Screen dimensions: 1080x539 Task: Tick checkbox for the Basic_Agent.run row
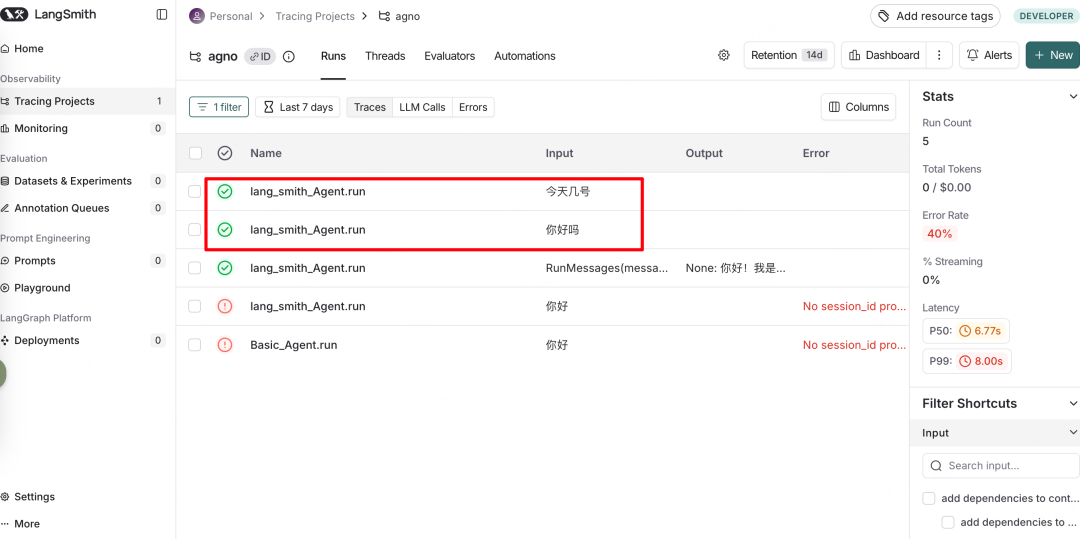(x=195, y=345)
